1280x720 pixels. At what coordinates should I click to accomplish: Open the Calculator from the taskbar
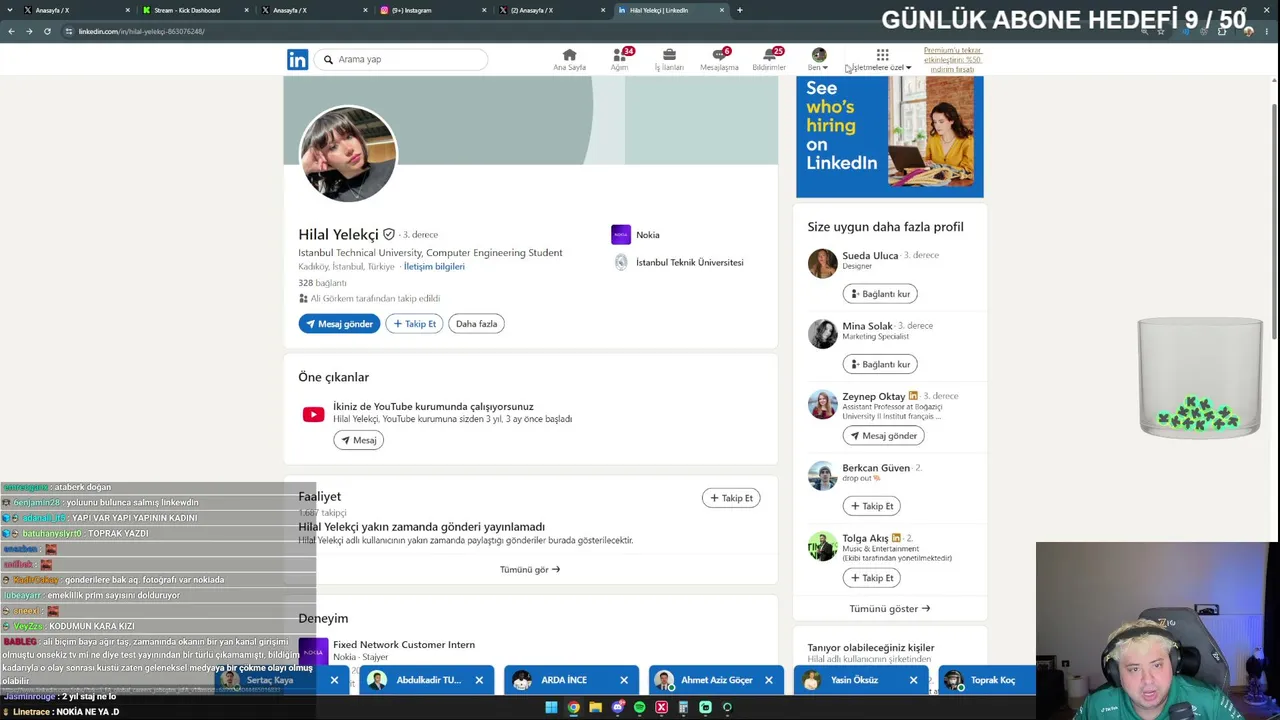point(683,708)
